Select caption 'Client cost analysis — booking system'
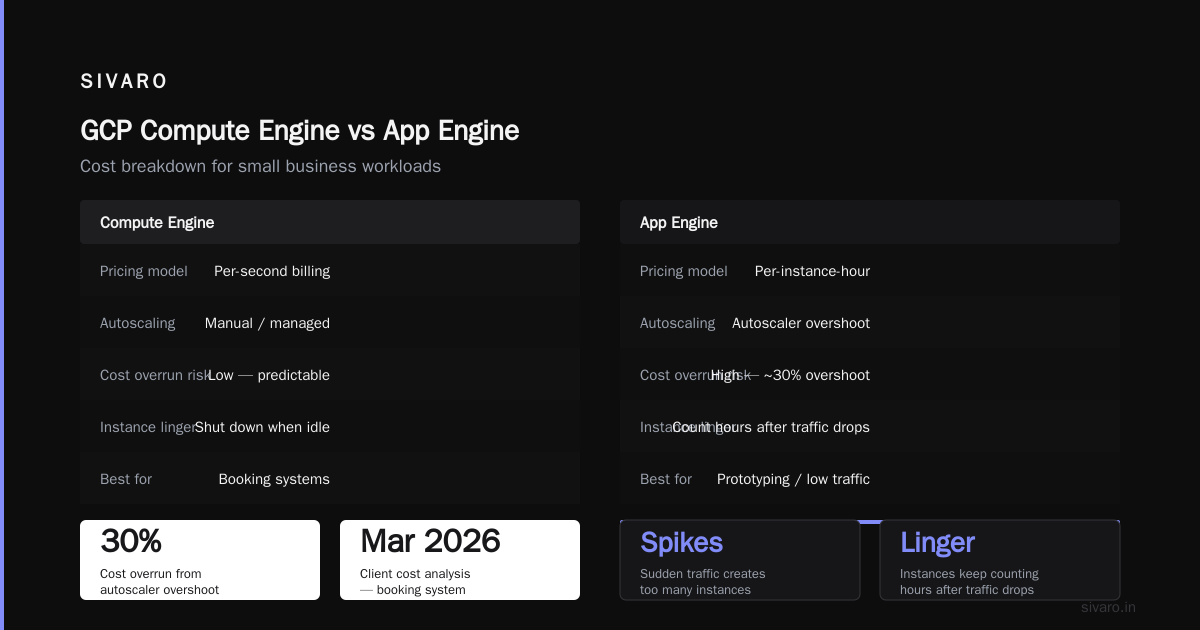The width and height of the screenshot is (1200, 630). 415,582
